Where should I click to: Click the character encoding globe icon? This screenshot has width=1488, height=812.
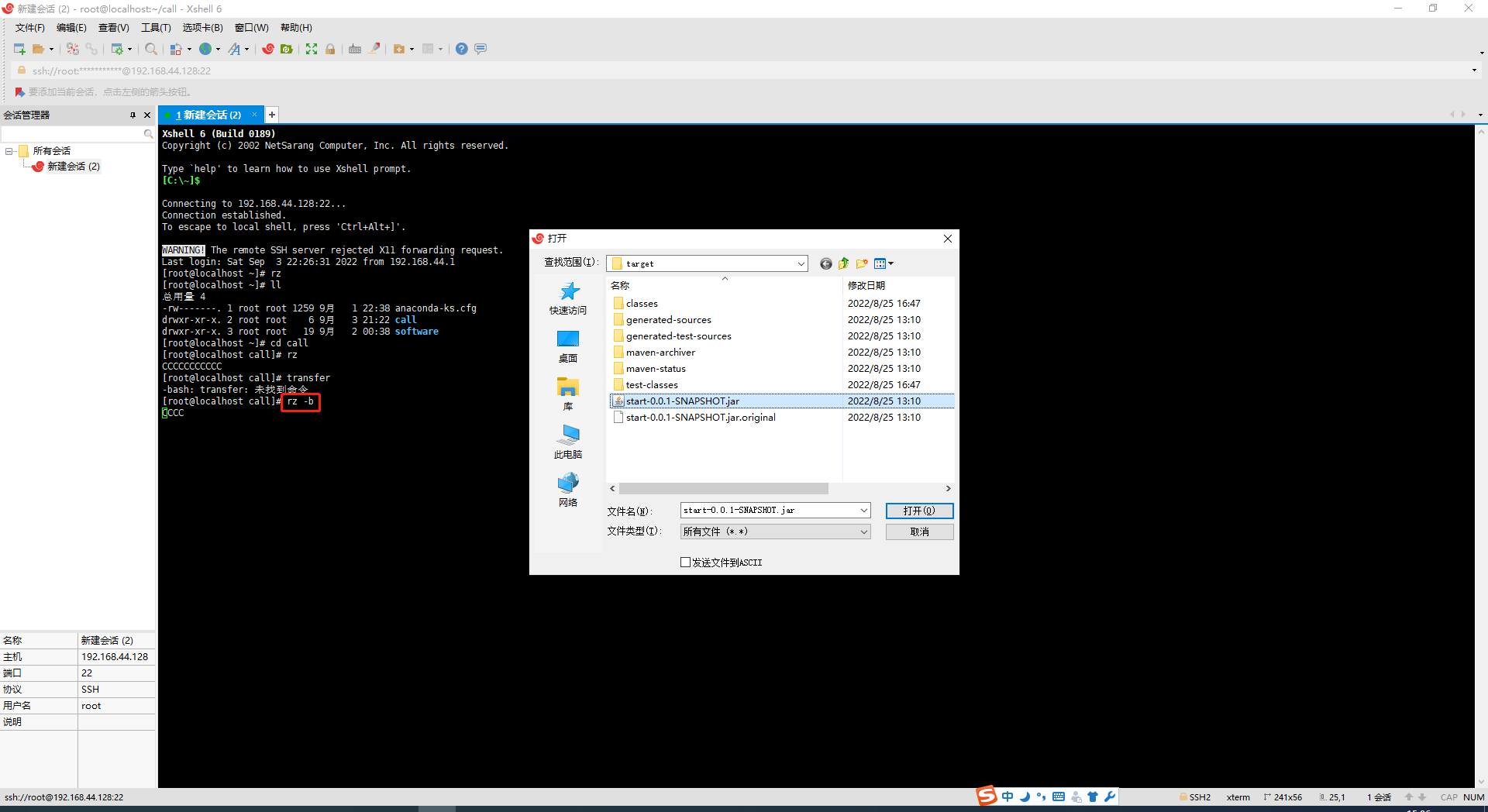[205, 49]
